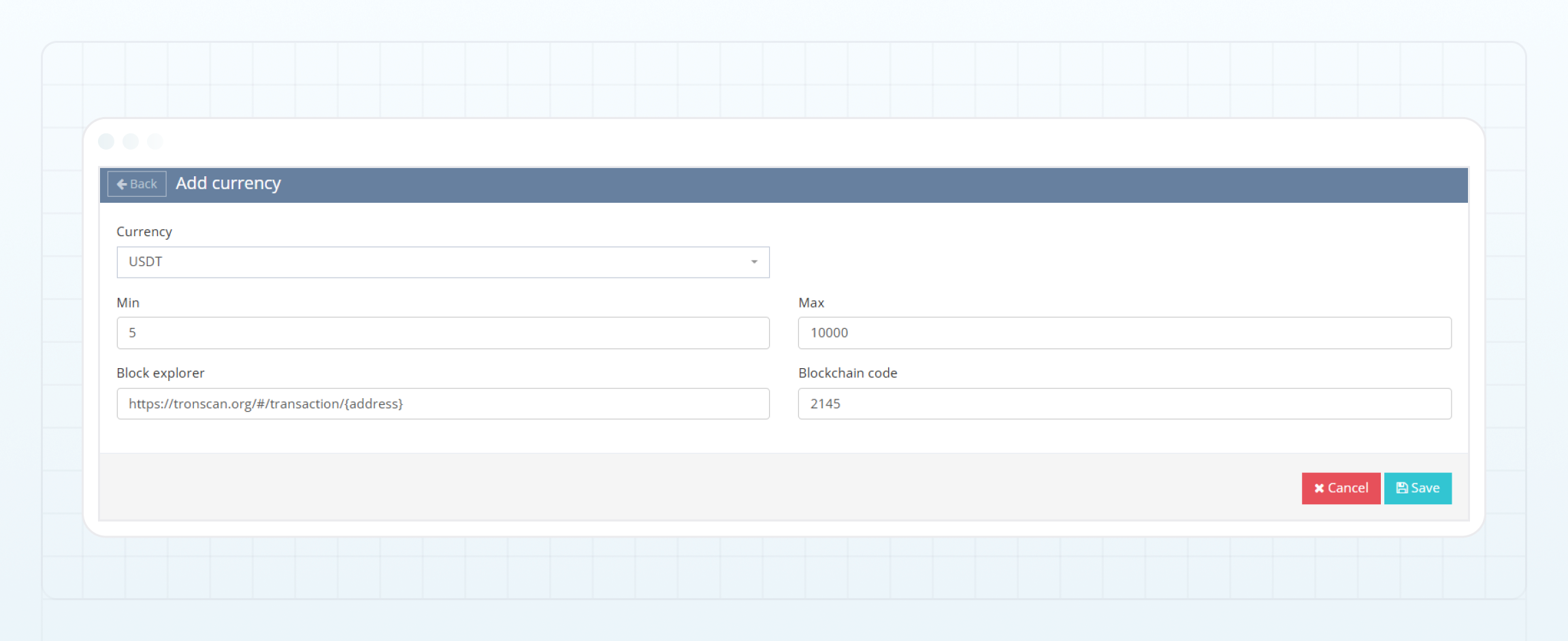Viewport: 1568px width, 641px height.
Task: Click the middle faint window dot
Action: point(131,141)
